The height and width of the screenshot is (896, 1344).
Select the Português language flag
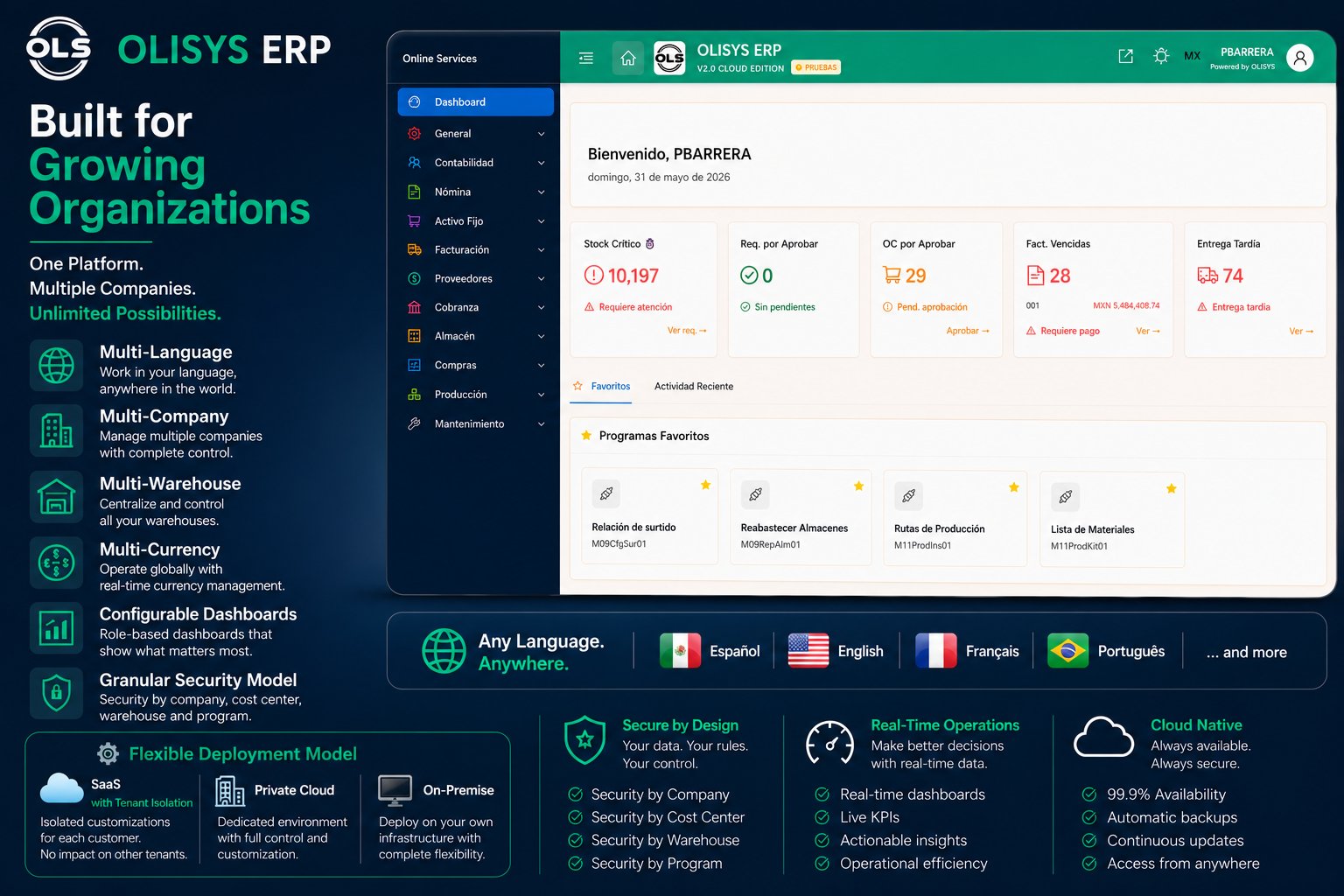1067,651
